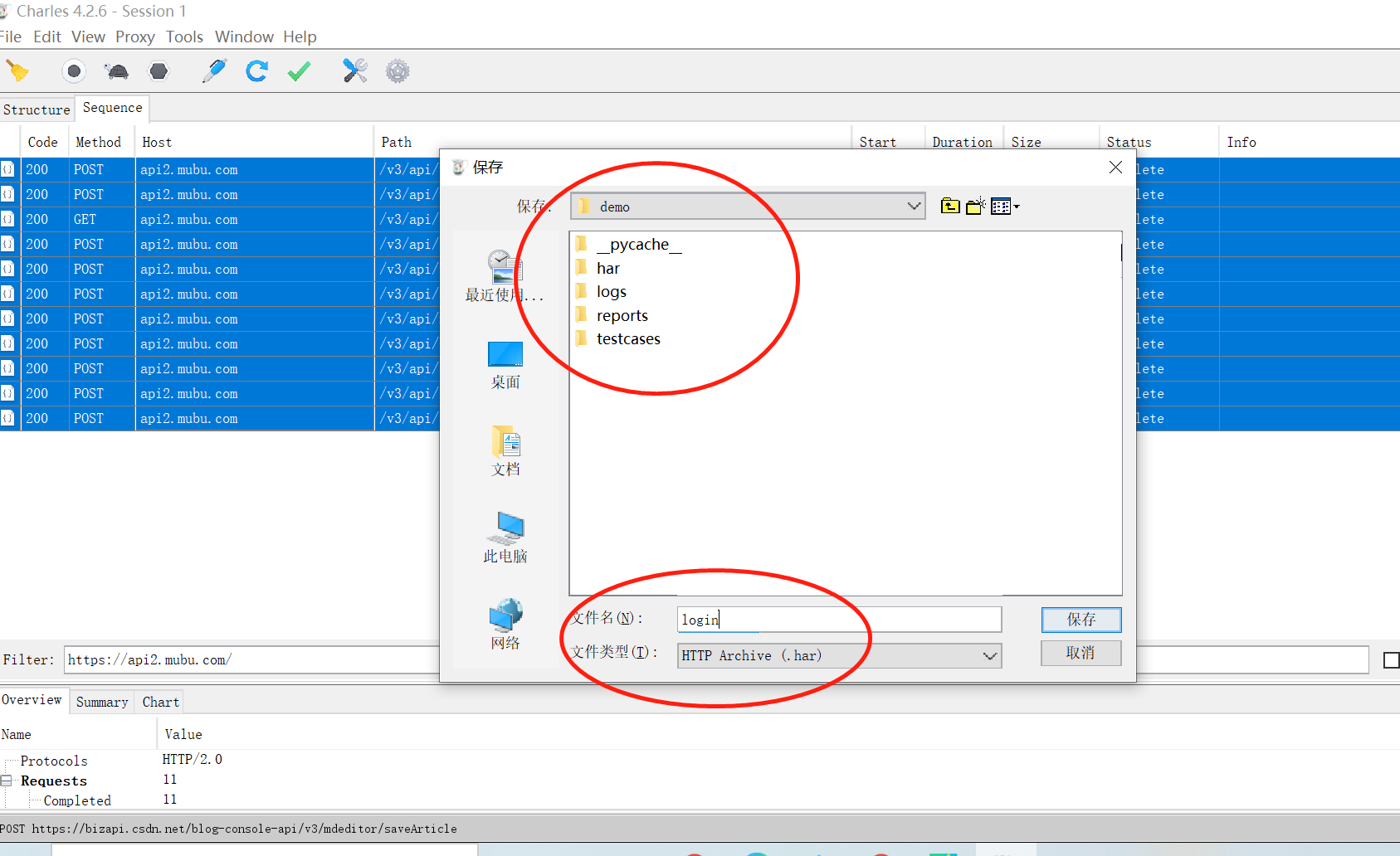Toggle the record button in toolbar
Viewport: 1400px width, 856px height.
tap(74, 71)
